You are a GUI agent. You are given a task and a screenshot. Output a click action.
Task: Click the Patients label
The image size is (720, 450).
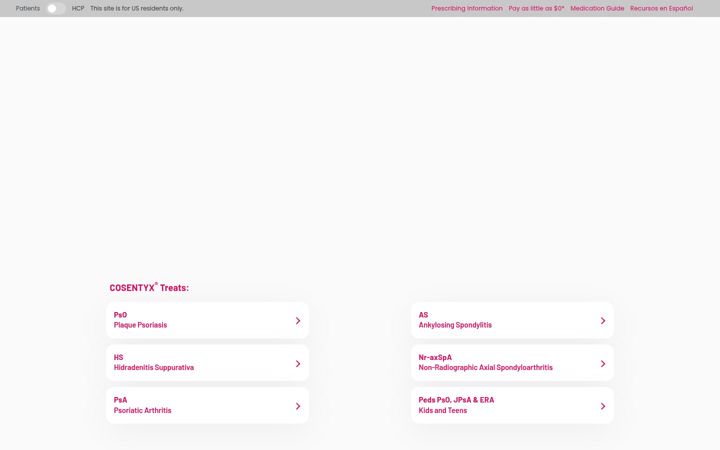pyautogui.click(x=28, y=8)
